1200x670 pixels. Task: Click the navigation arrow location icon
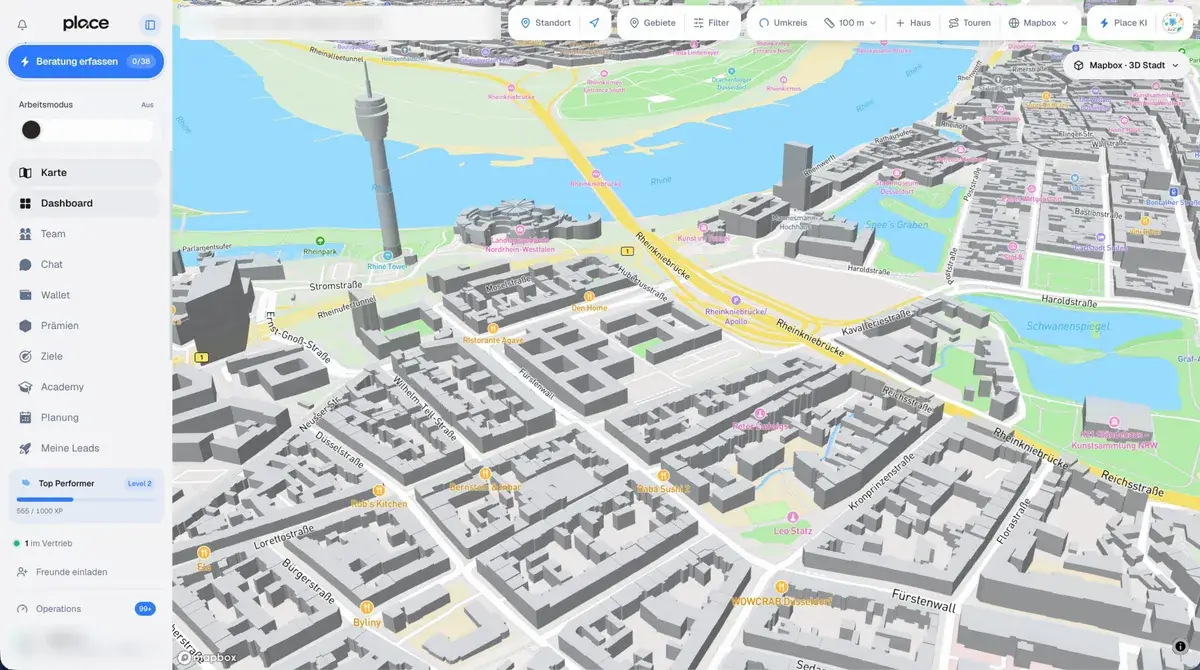tap(594, 23)
